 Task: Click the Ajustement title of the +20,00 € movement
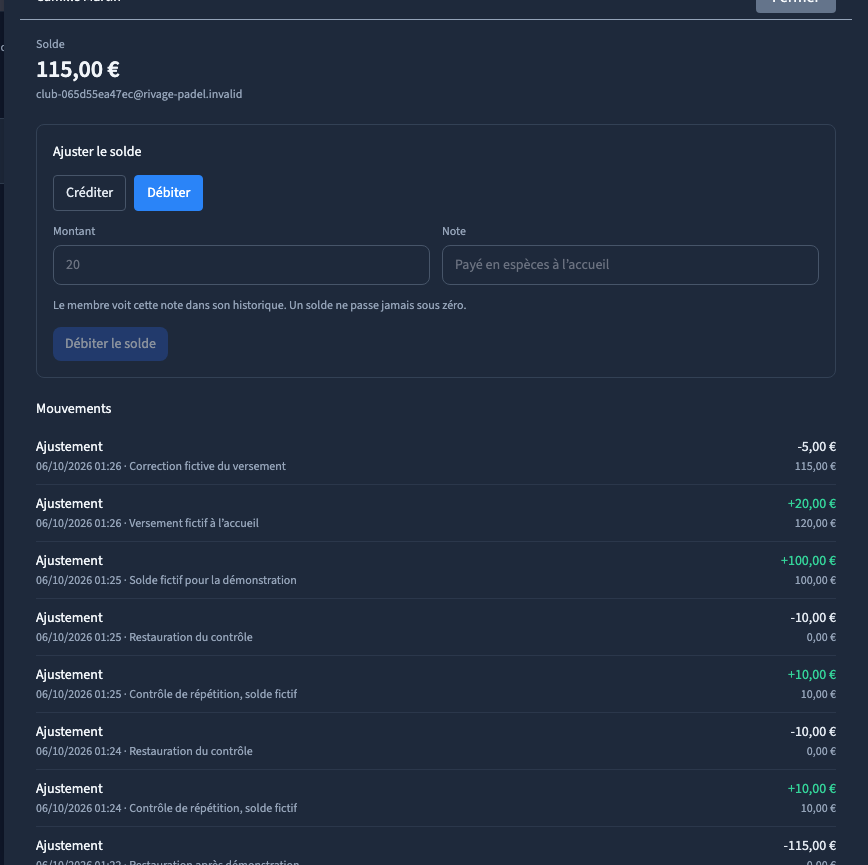pos(69,504)
